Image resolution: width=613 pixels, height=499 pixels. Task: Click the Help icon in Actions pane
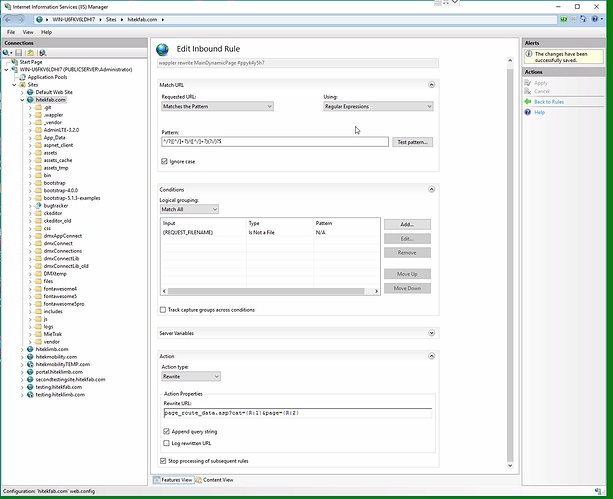click(528, 112)
